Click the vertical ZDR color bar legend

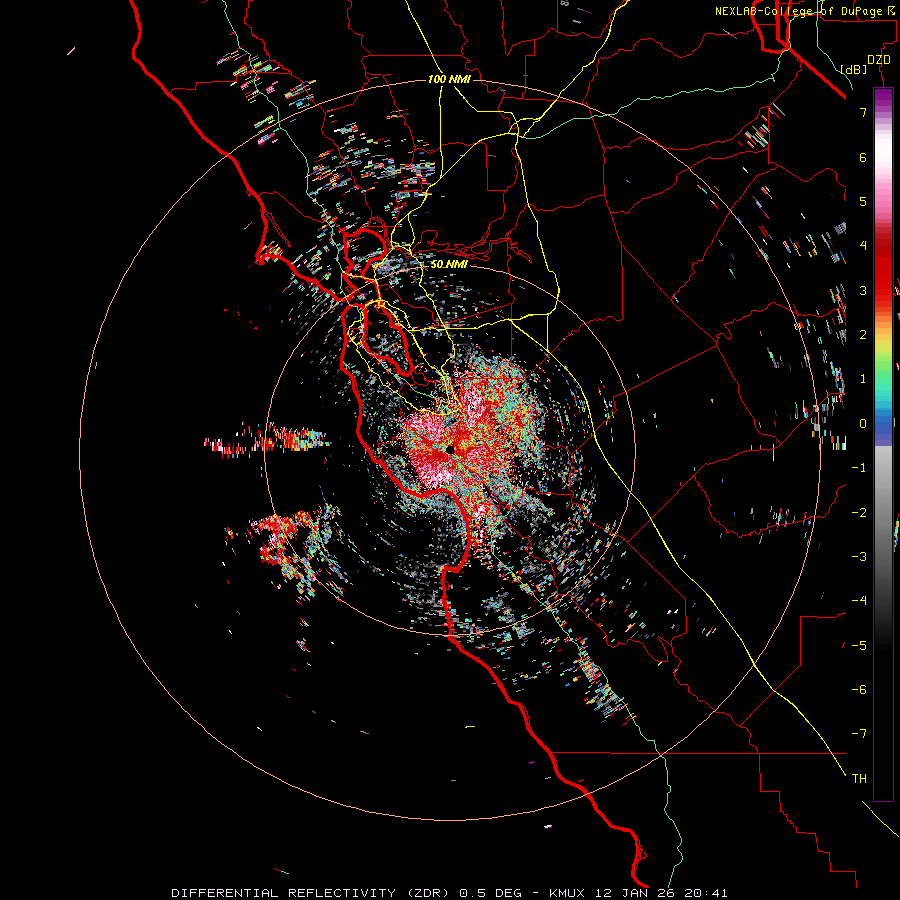click(883, 444)
